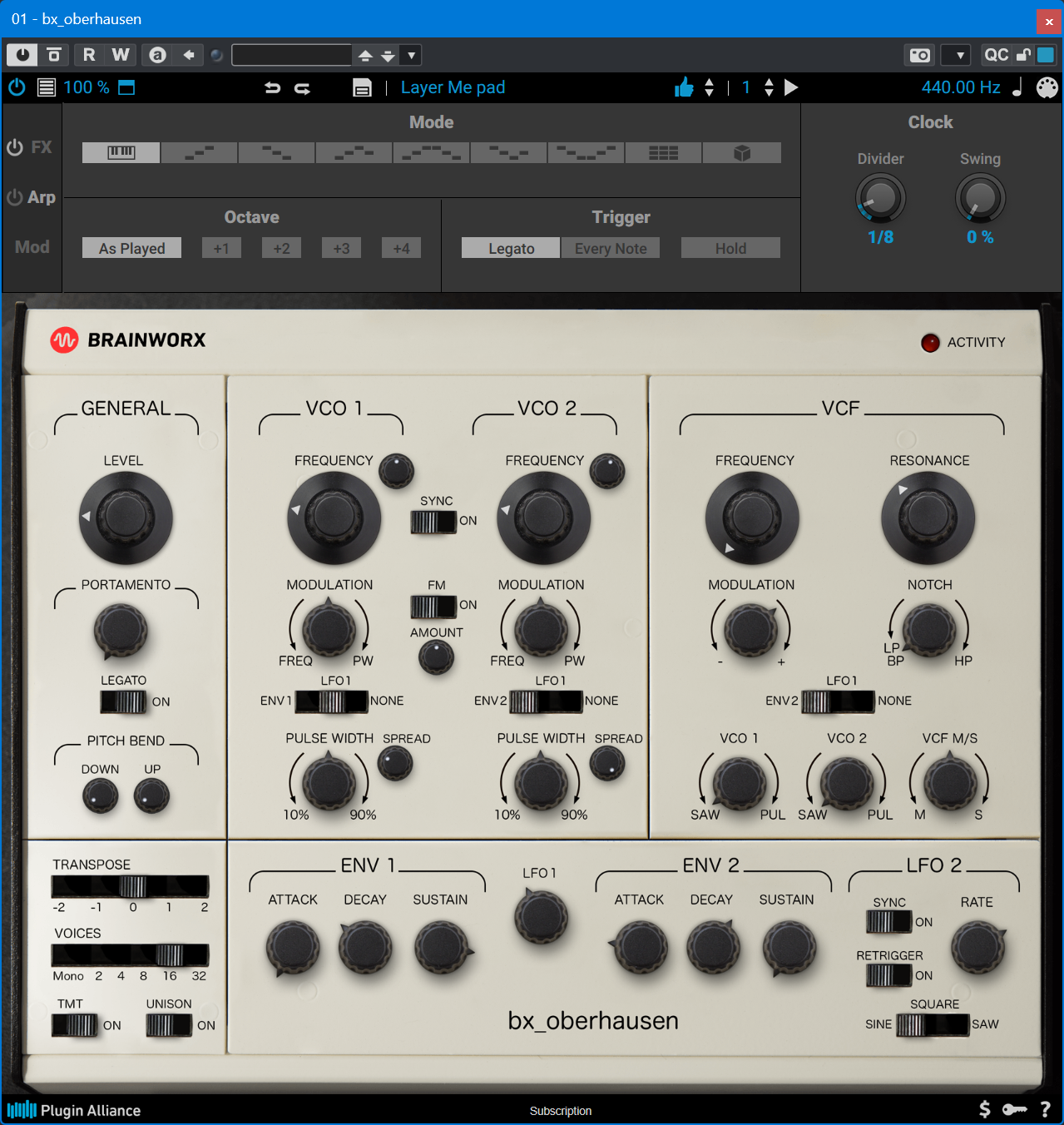Click the thumbs up favorite icon
Screen dimensions: 1064x1125
click(x=684, y=87)
